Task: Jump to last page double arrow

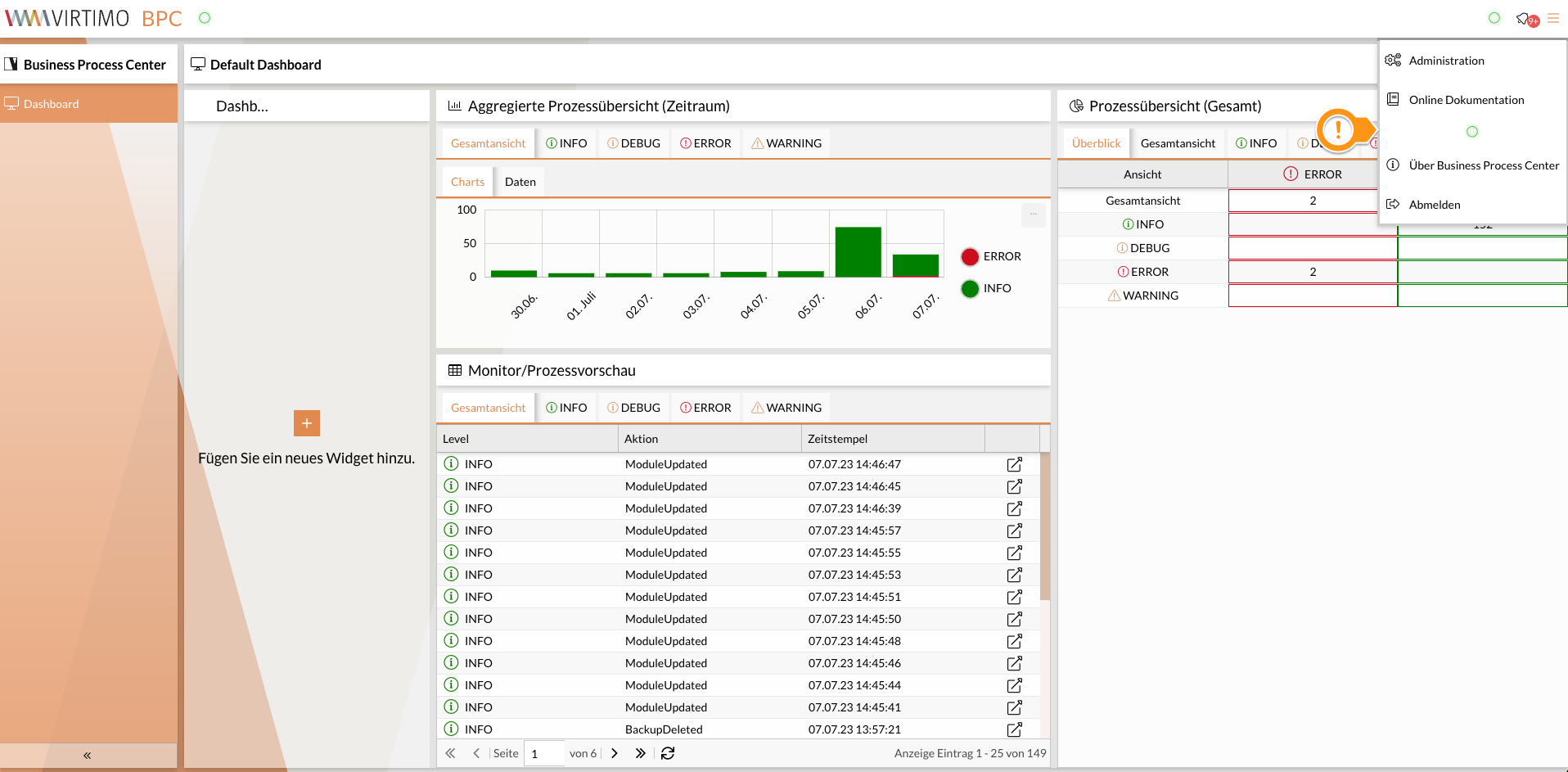Action: pyautogui.click(x=640, y=753)
